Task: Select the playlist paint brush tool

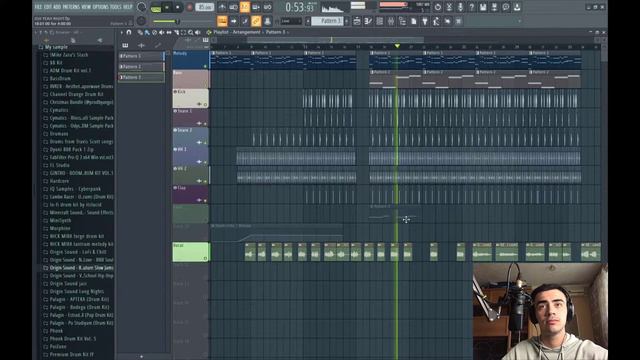Action: point(147,32)
